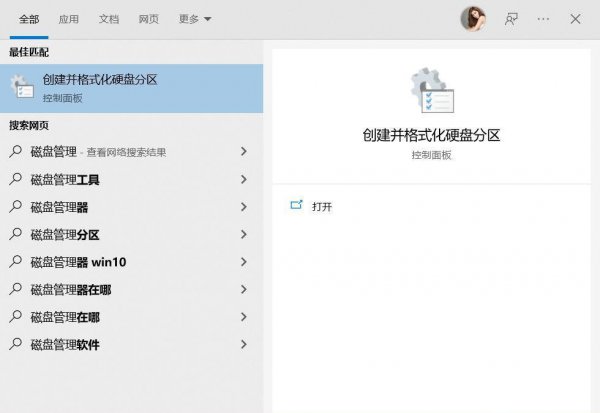Image resolution: width=600 pixels, height=413 pixels.
Task: Click the control panel icon in best match
Action: click(x=22, y=87)
